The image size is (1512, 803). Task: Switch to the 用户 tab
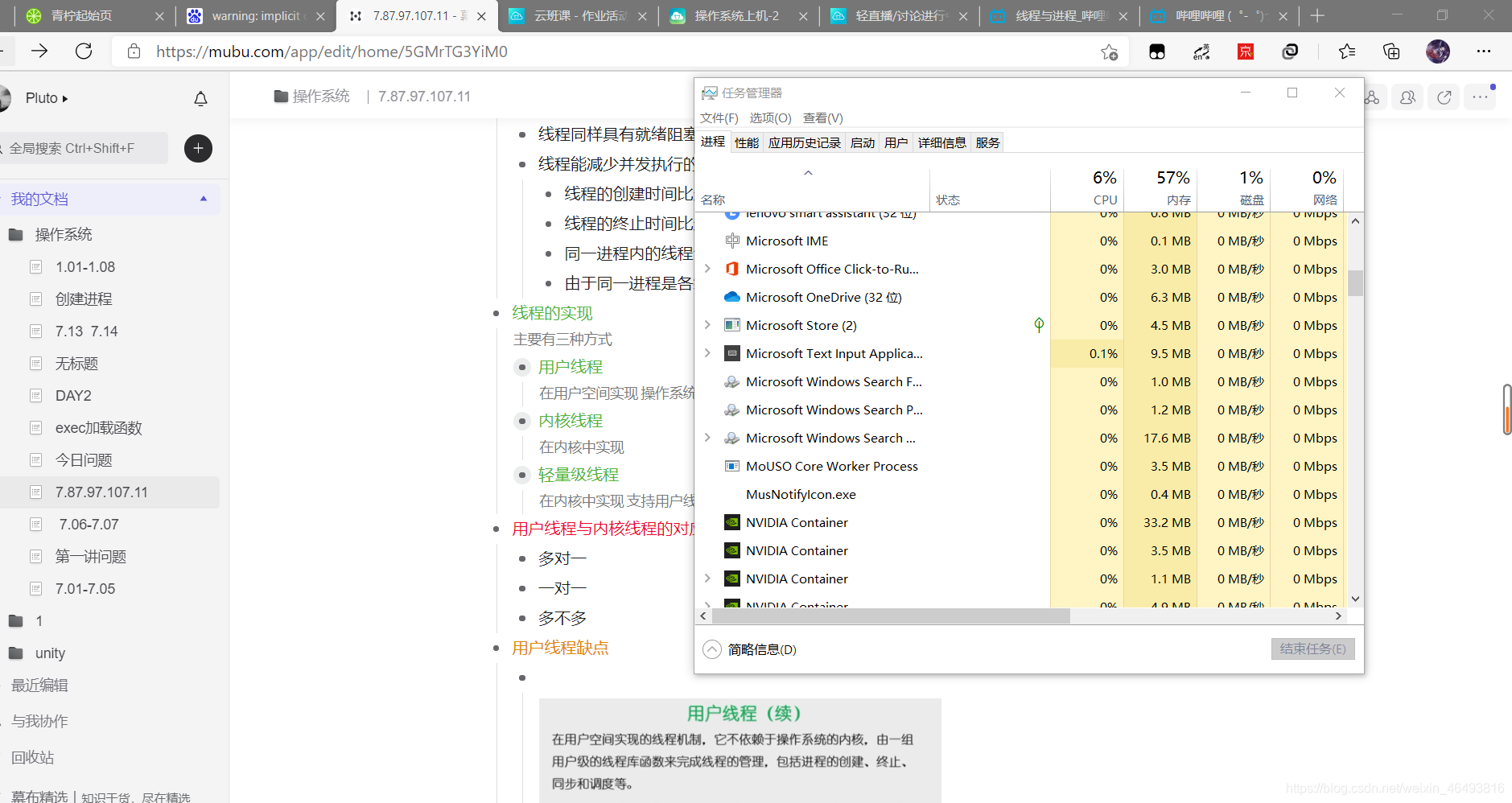coord(896,142)
